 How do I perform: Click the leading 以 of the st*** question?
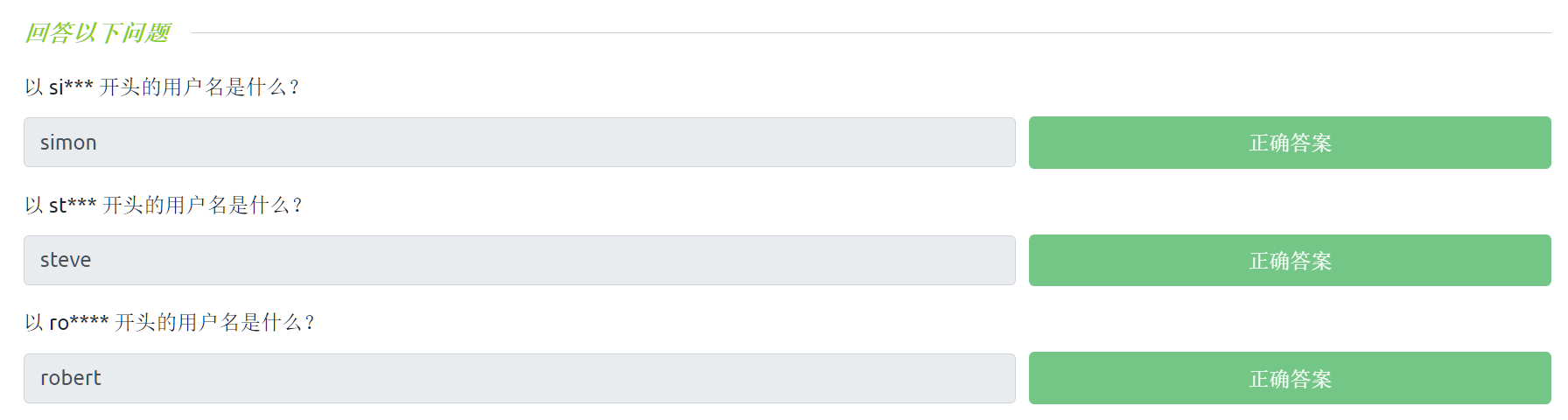click(x=34, y=206)
